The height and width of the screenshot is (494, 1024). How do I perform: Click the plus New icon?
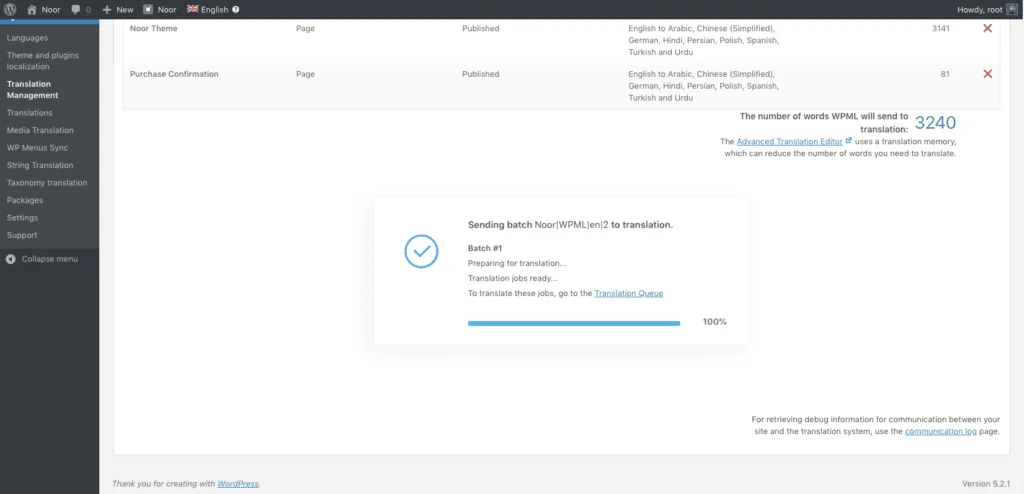[107, 9]
